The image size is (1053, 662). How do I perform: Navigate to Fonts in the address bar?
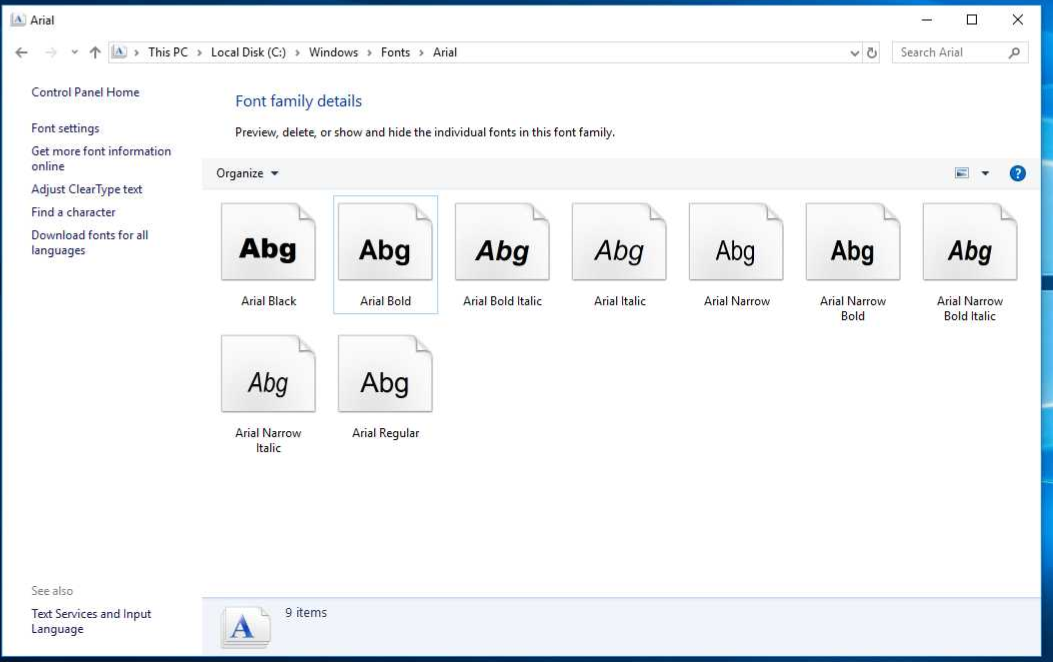(x=396, y=52)
